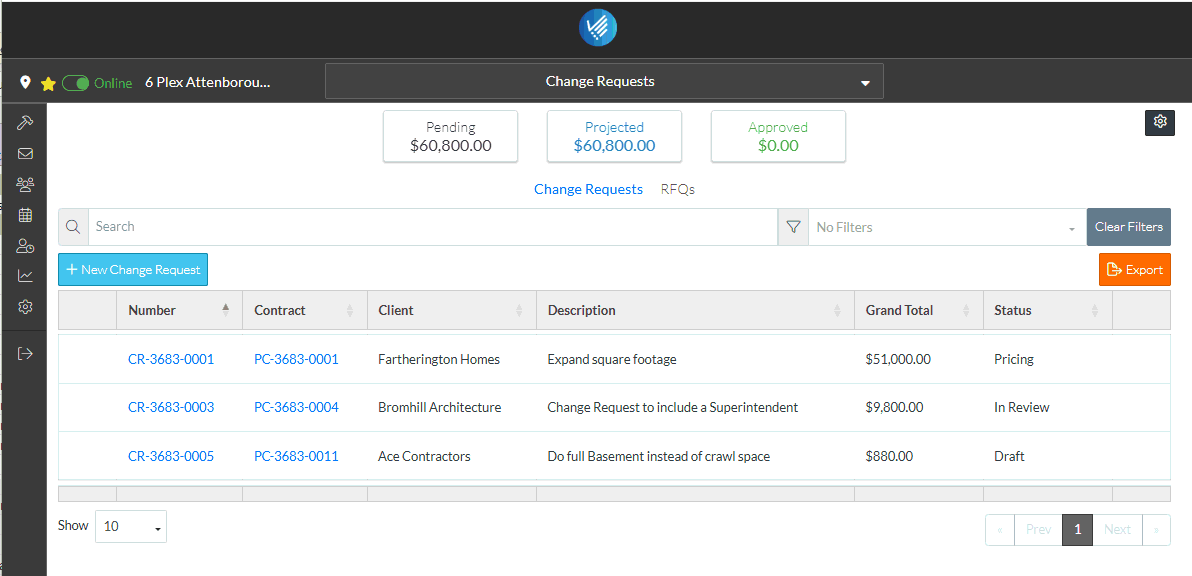Toggle the Online switch off

(76, 83)
